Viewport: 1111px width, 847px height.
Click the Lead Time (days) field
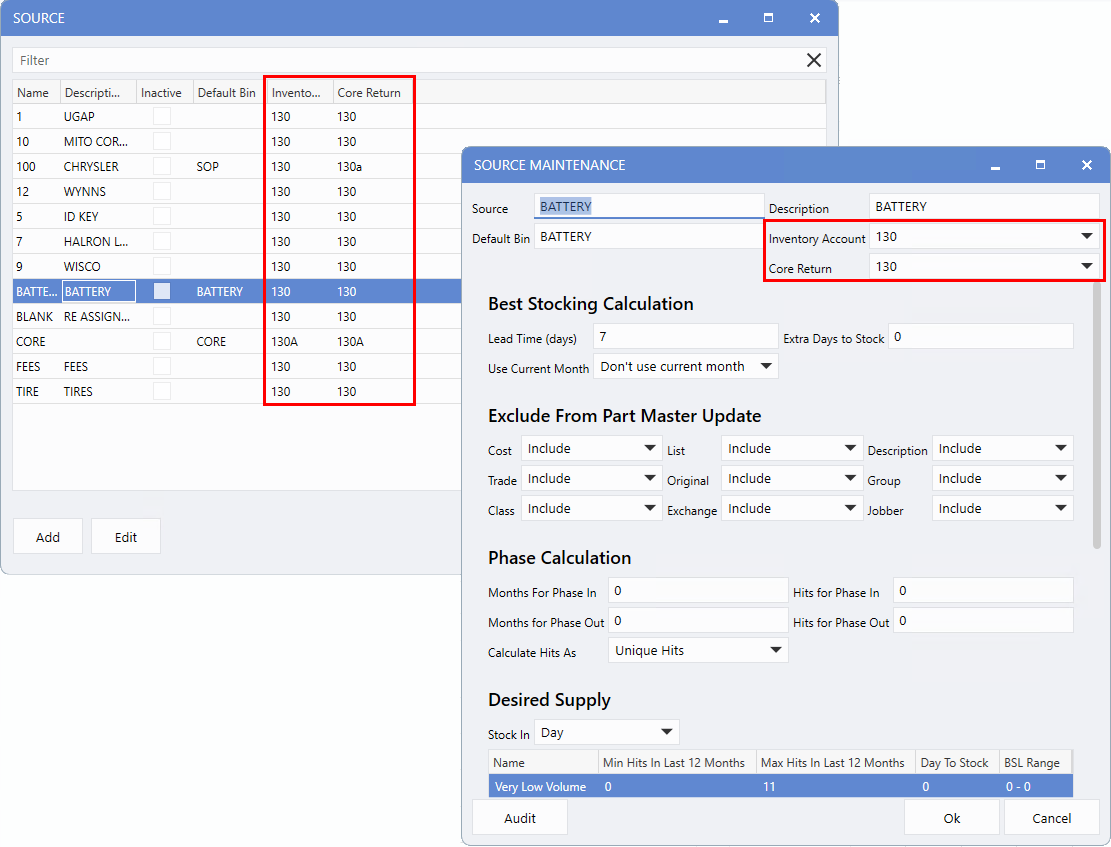coord(685,337)
